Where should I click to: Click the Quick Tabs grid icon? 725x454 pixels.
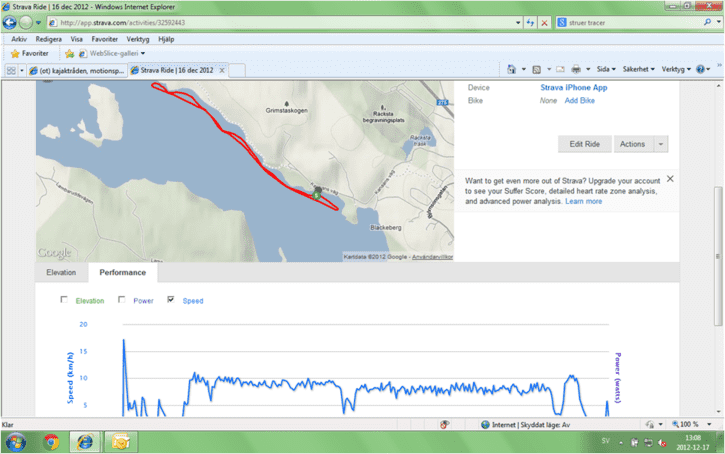coord(11,70)
